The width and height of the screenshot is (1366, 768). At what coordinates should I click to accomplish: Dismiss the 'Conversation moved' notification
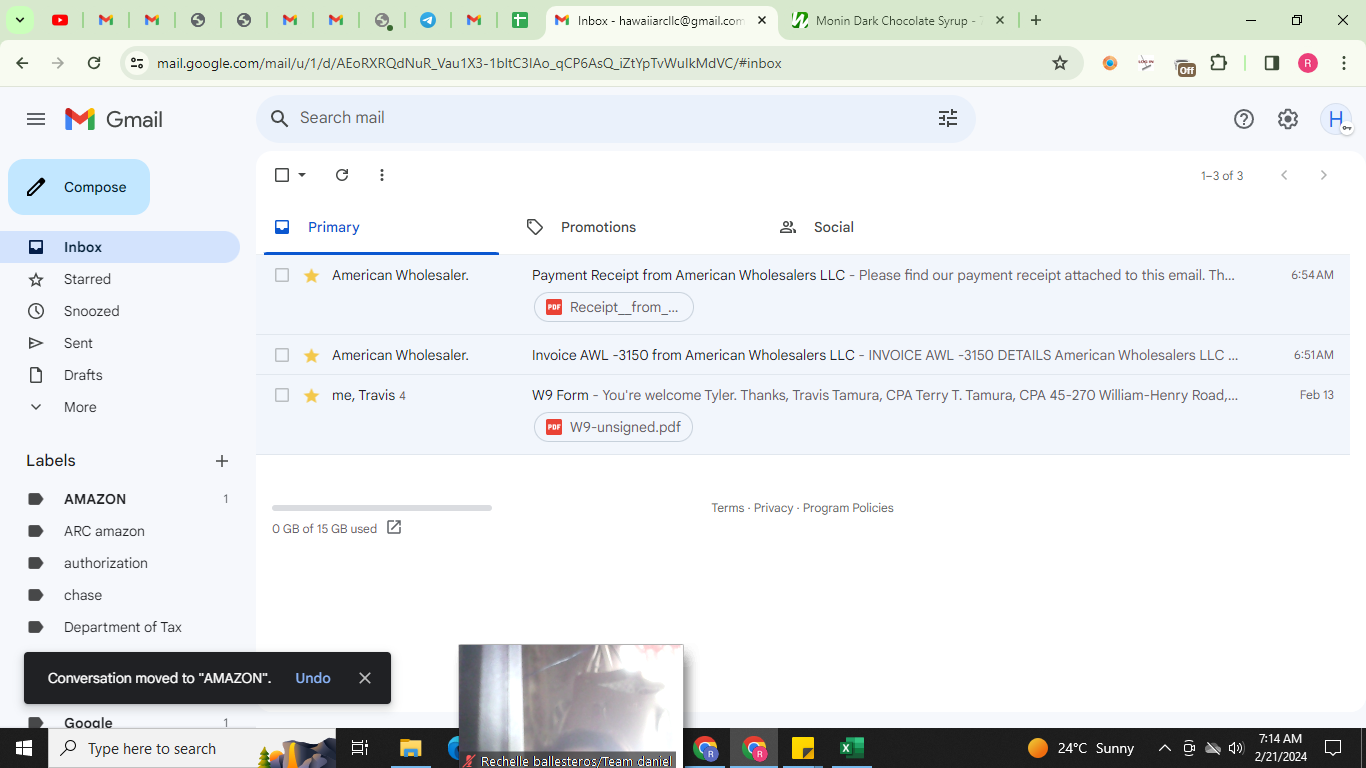tap(365, 678)
